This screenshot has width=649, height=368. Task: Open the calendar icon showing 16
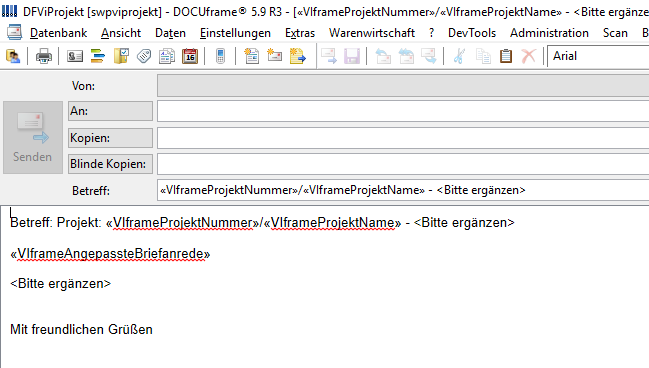click(x=190, y=56)
